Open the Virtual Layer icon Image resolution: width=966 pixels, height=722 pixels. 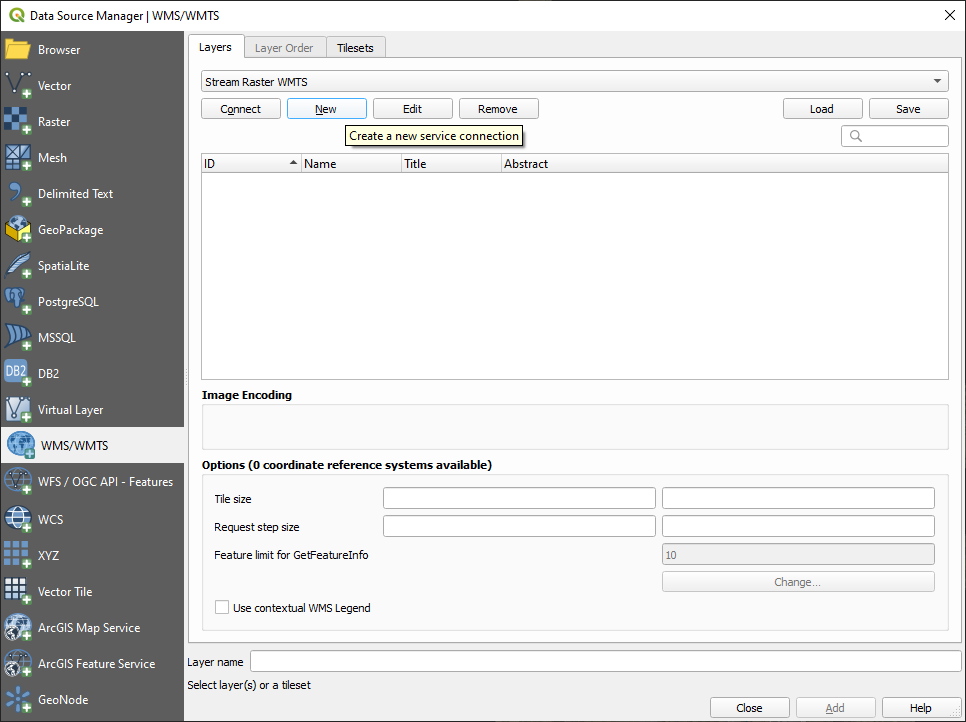[x=17, y=410]
